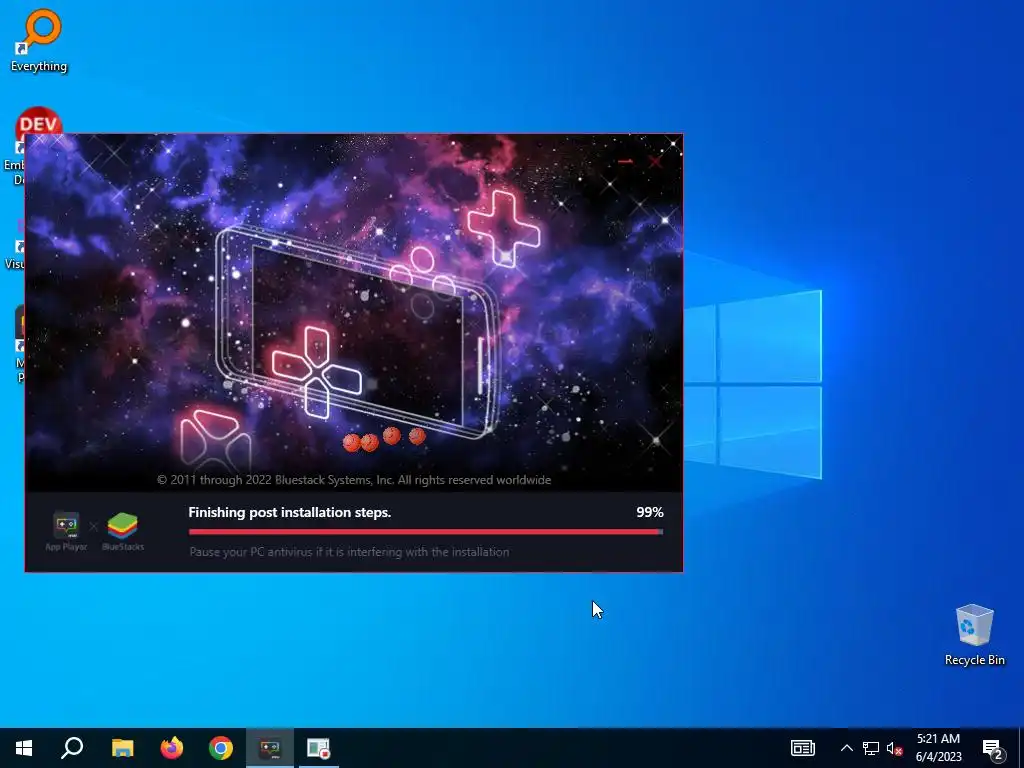Viewport: 1024px width, 768px height.
Task: Open the network status tray icon
Action: (x=871, y=748)
